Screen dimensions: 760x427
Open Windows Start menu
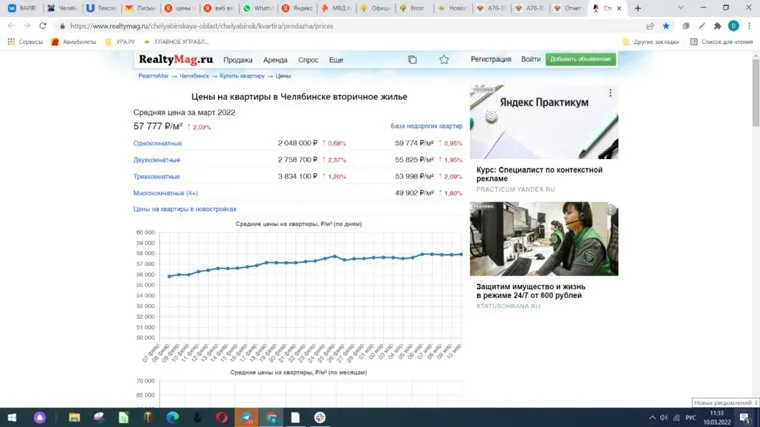(9, 417)
